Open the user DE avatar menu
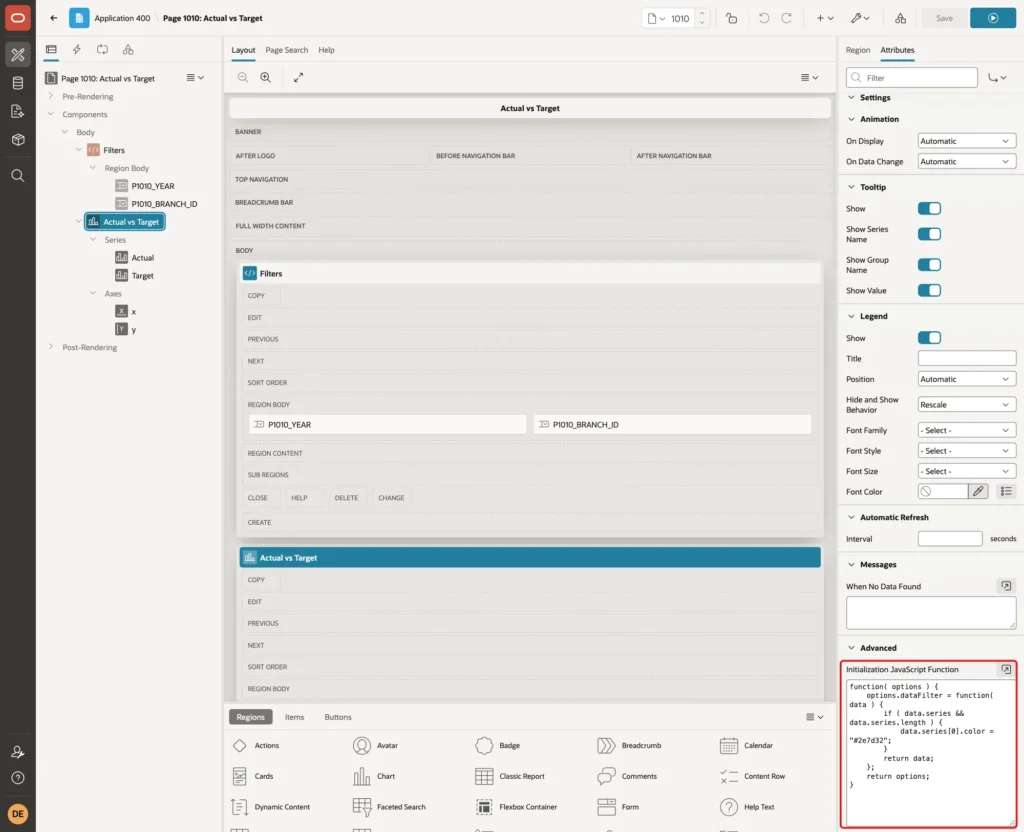The height and width of the screenshot is (832, 1024). point(18,814)
